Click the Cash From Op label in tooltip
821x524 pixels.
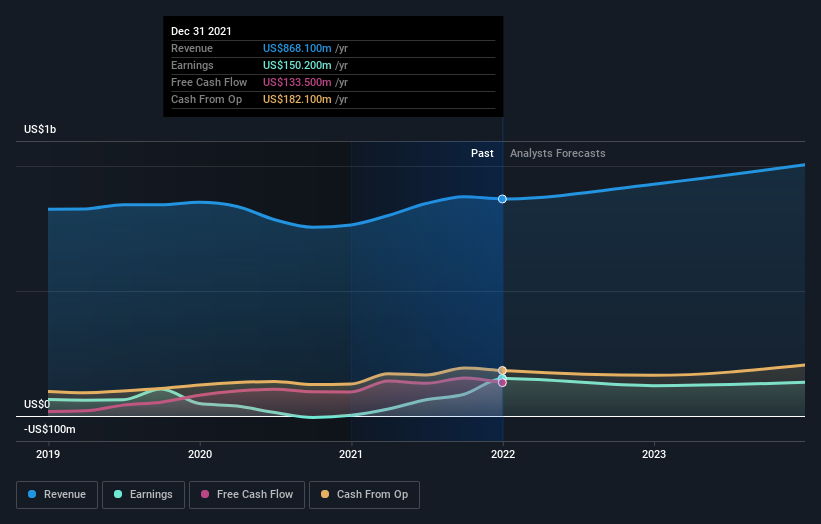click(x=206, y=99)
